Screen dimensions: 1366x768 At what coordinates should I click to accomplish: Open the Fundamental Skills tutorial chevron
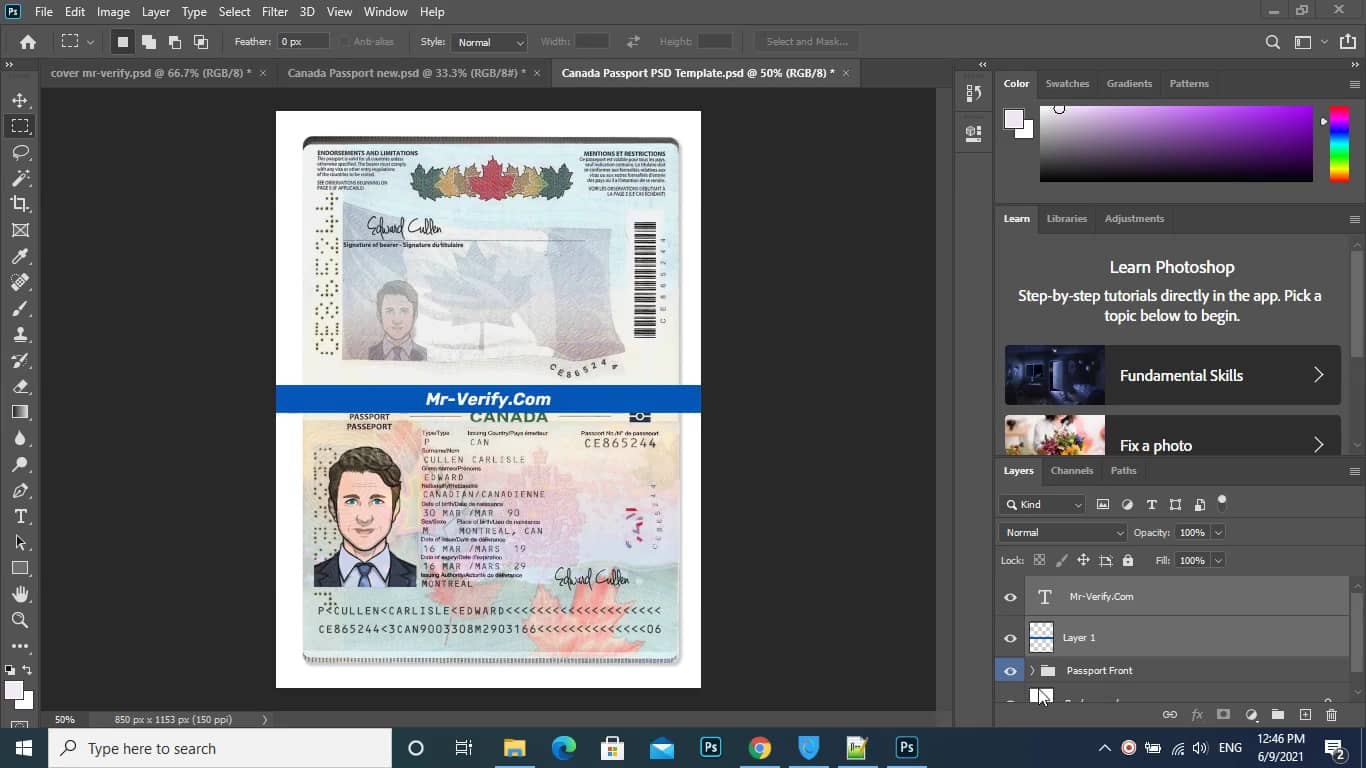pos(1318,375)
